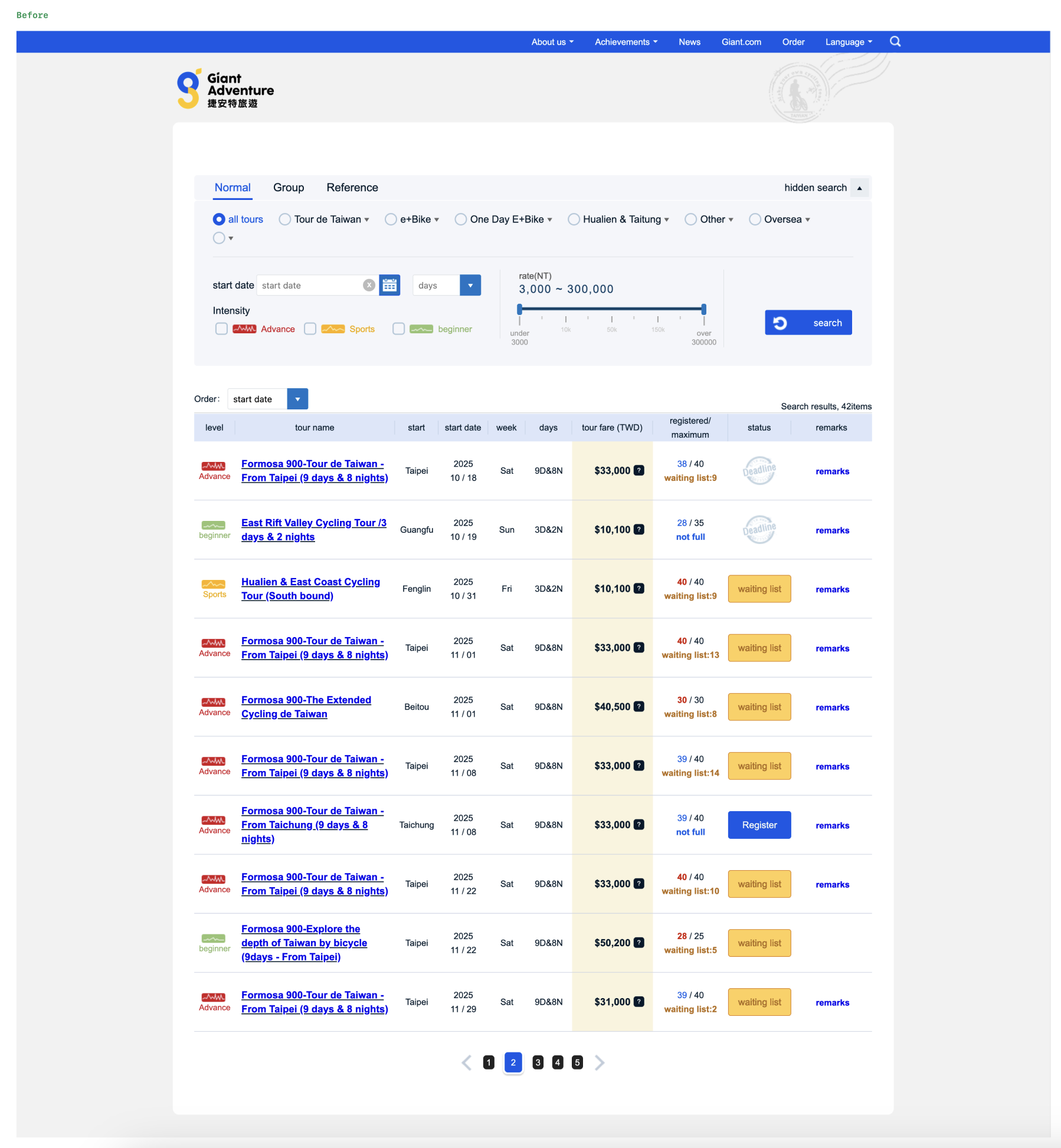This screenshot has width=1061, height=1148.
Task: Clear the start date using the x icon
Action: point(369,285)
